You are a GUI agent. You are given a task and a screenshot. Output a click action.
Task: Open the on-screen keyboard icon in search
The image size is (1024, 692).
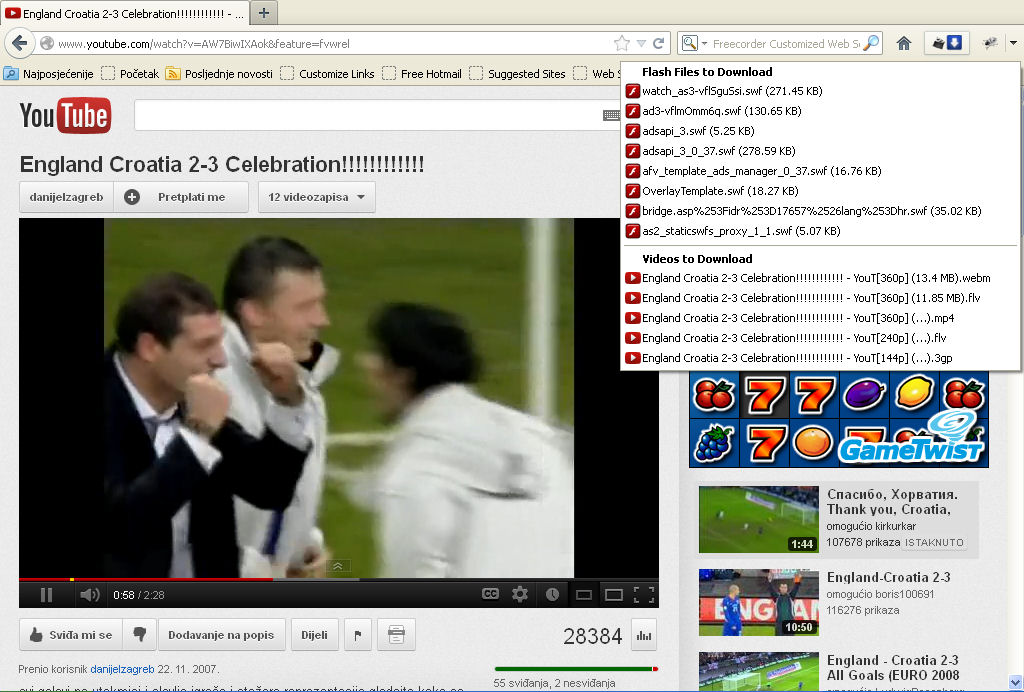(x=611, y=116)
